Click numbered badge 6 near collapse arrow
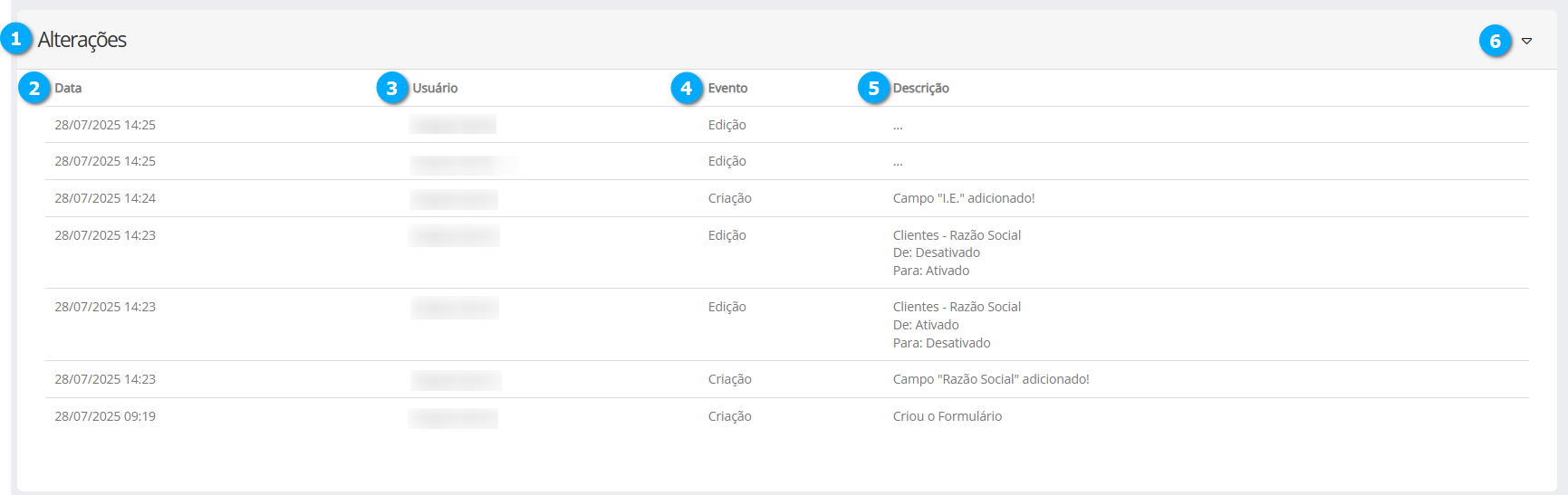Viewport: 1568px width, 495px height. (x=1496, y=41)
